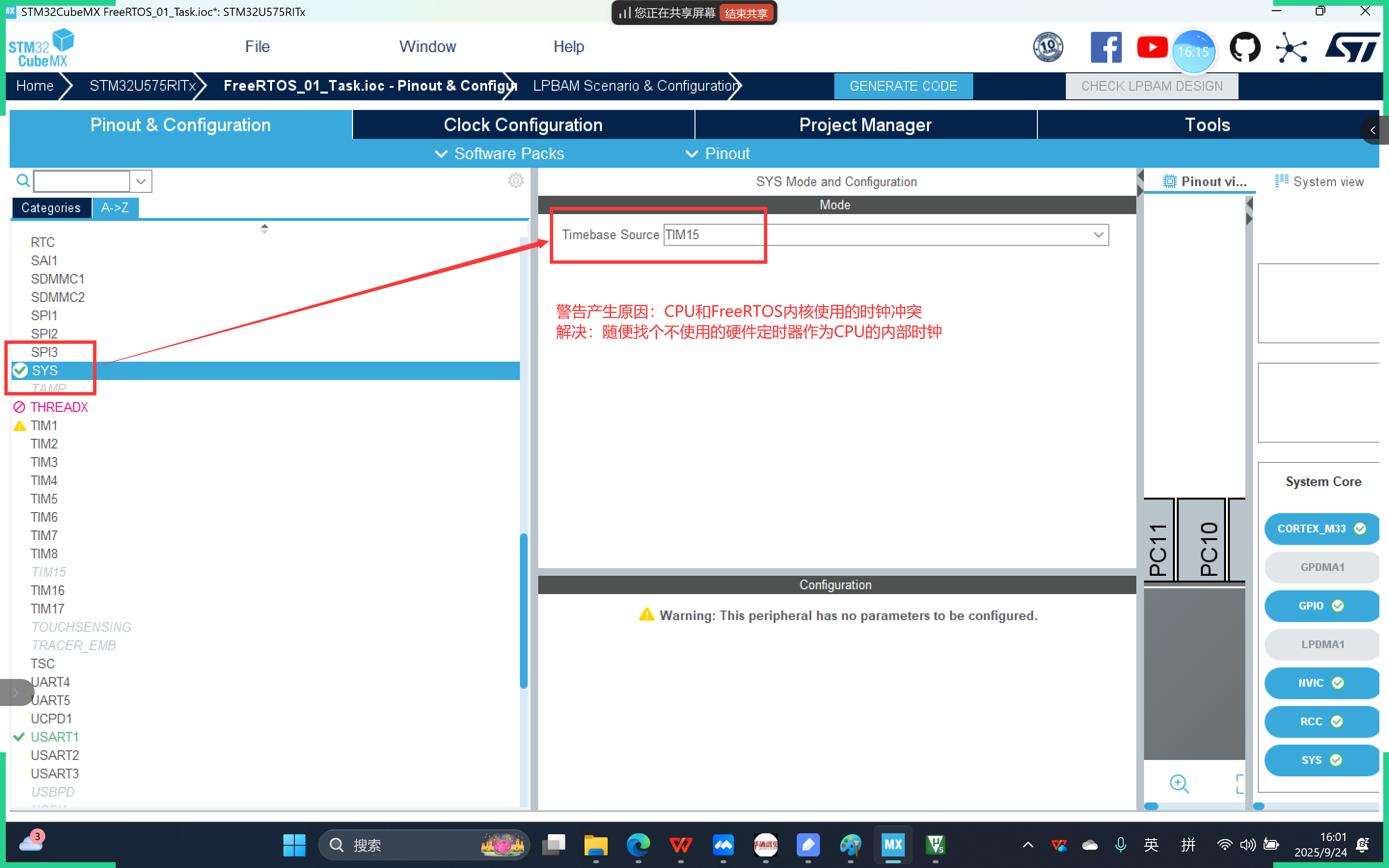Click the STM32U575RITx breadcrumb
Viewport: 1389px width, 868px height.
pos(143,85)
